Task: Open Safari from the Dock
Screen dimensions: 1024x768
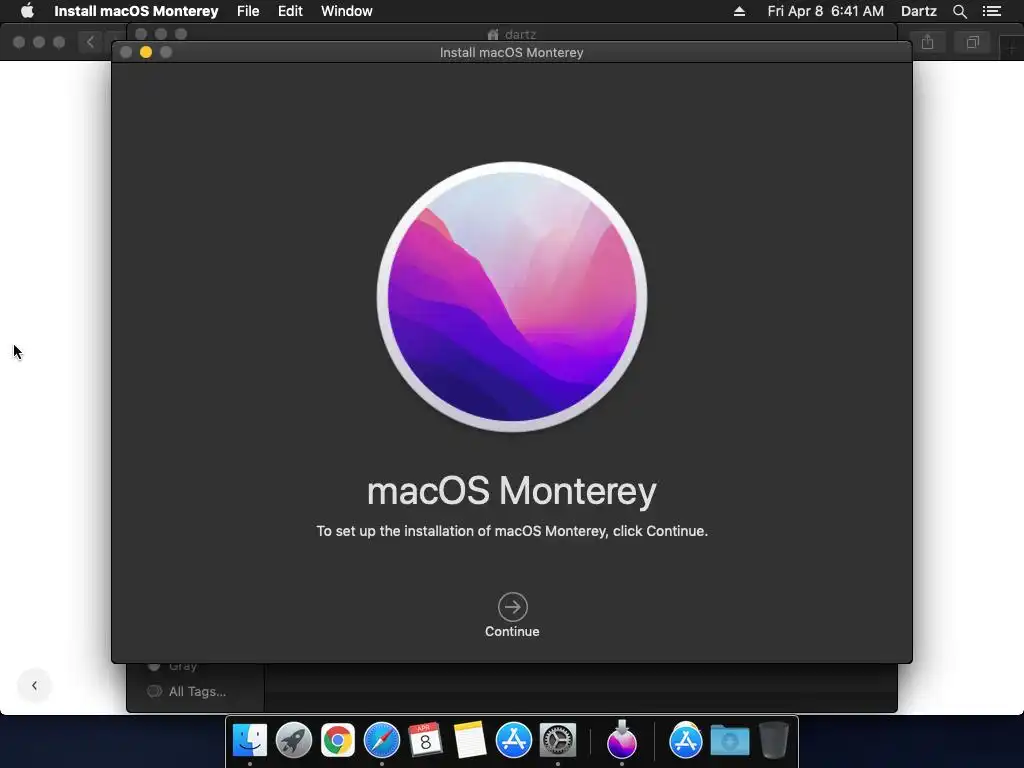Action: tap(382, 741)
